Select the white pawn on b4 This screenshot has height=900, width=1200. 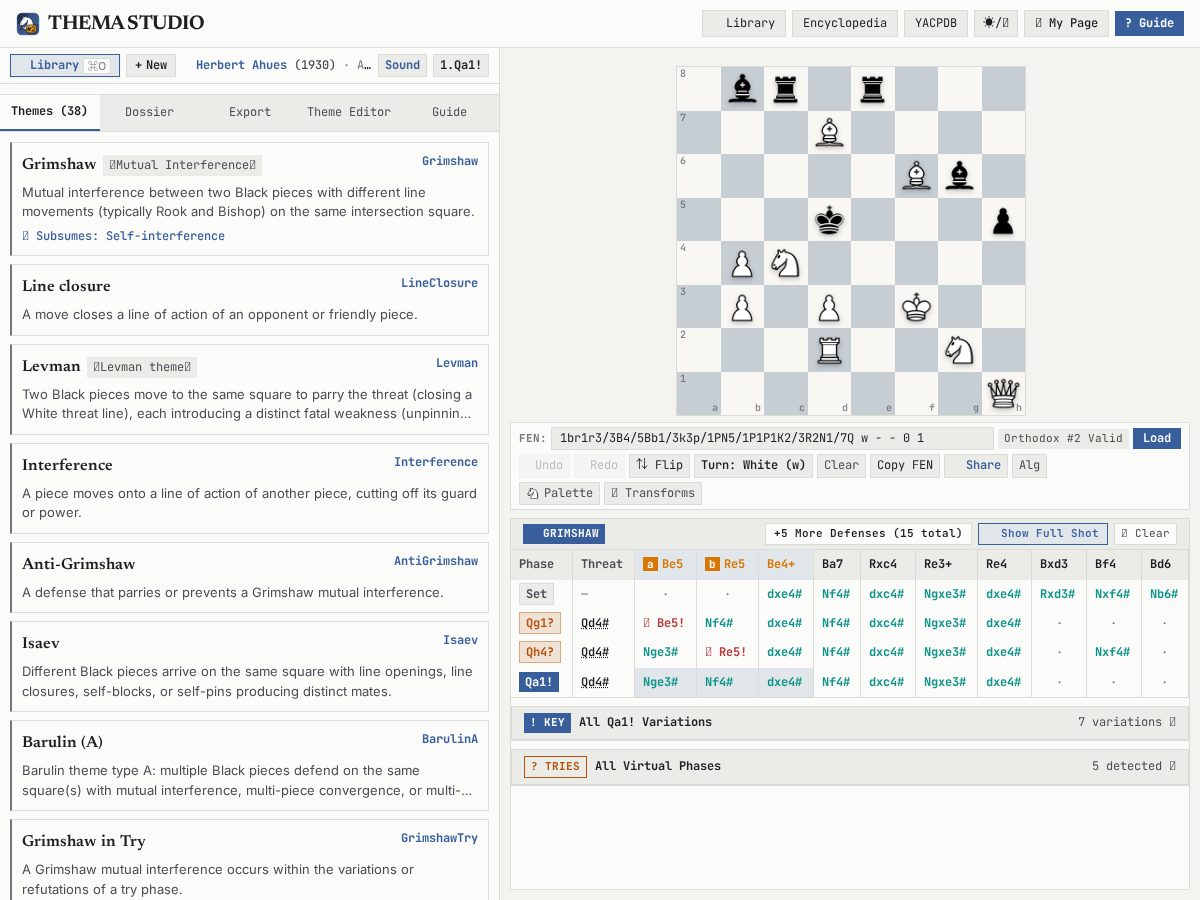pos(741,263)
